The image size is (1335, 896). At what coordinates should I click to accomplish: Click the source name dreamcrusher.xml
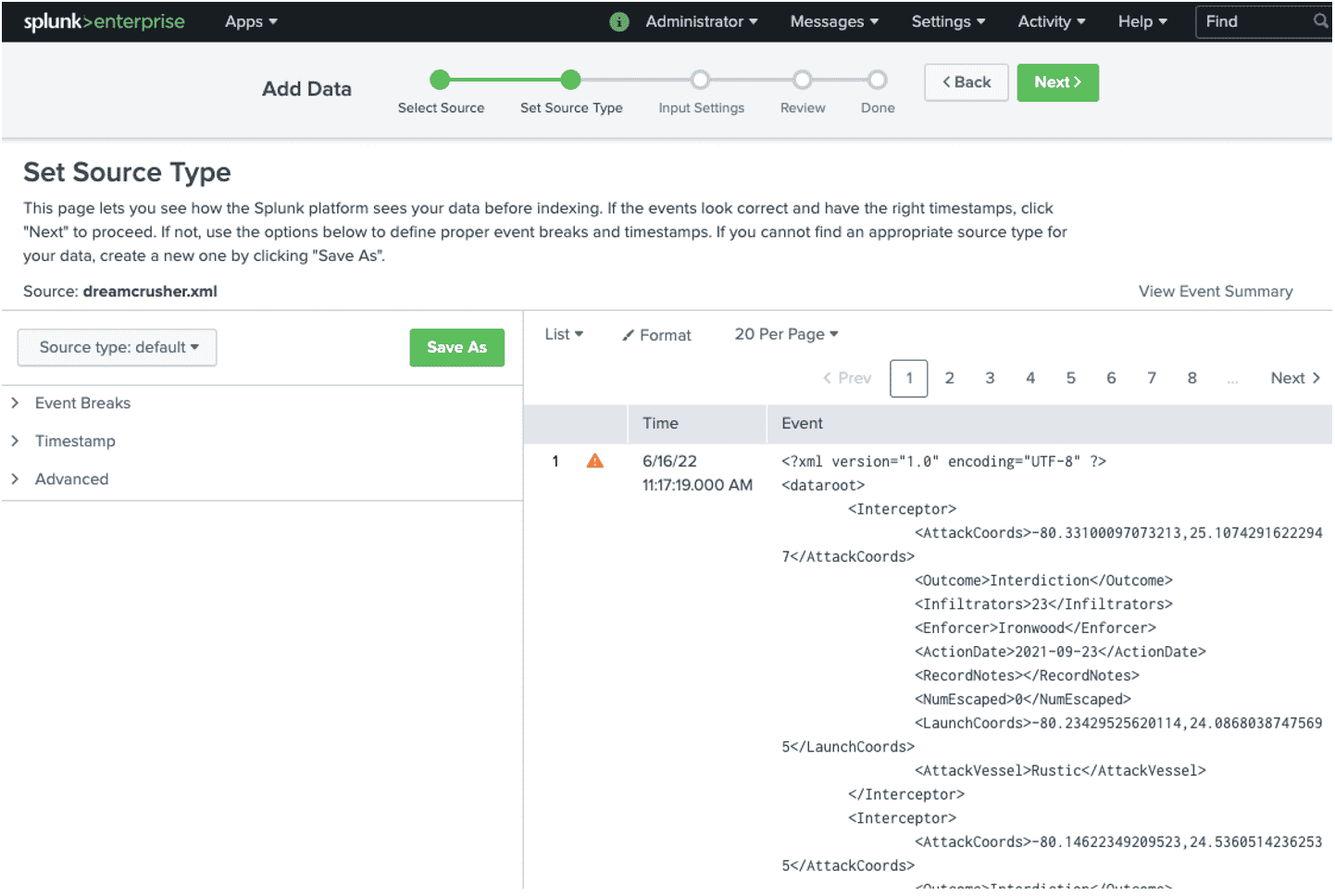click(150, 292)
